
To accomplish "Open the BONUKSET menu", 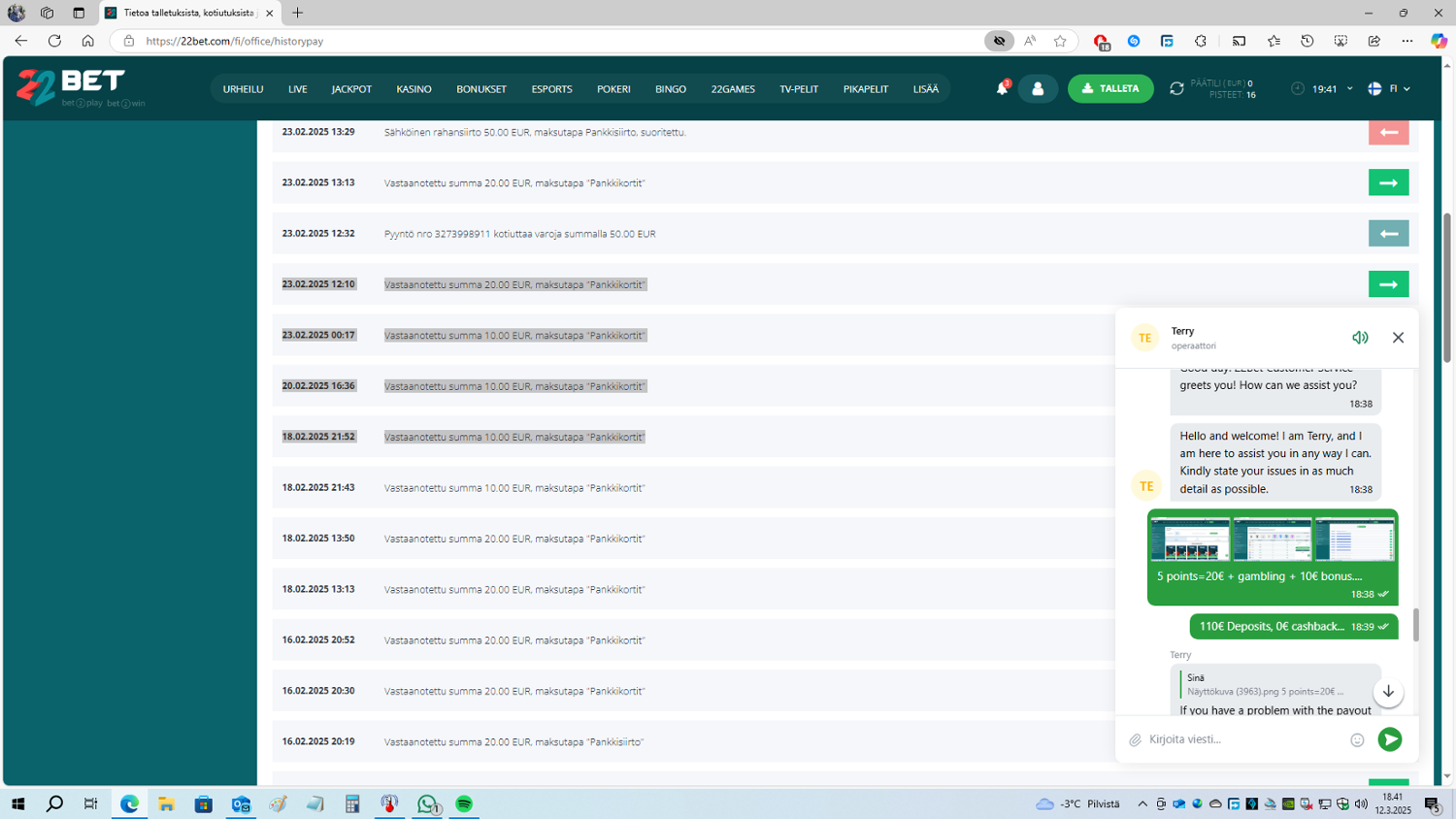I will [x=481, y=89].
